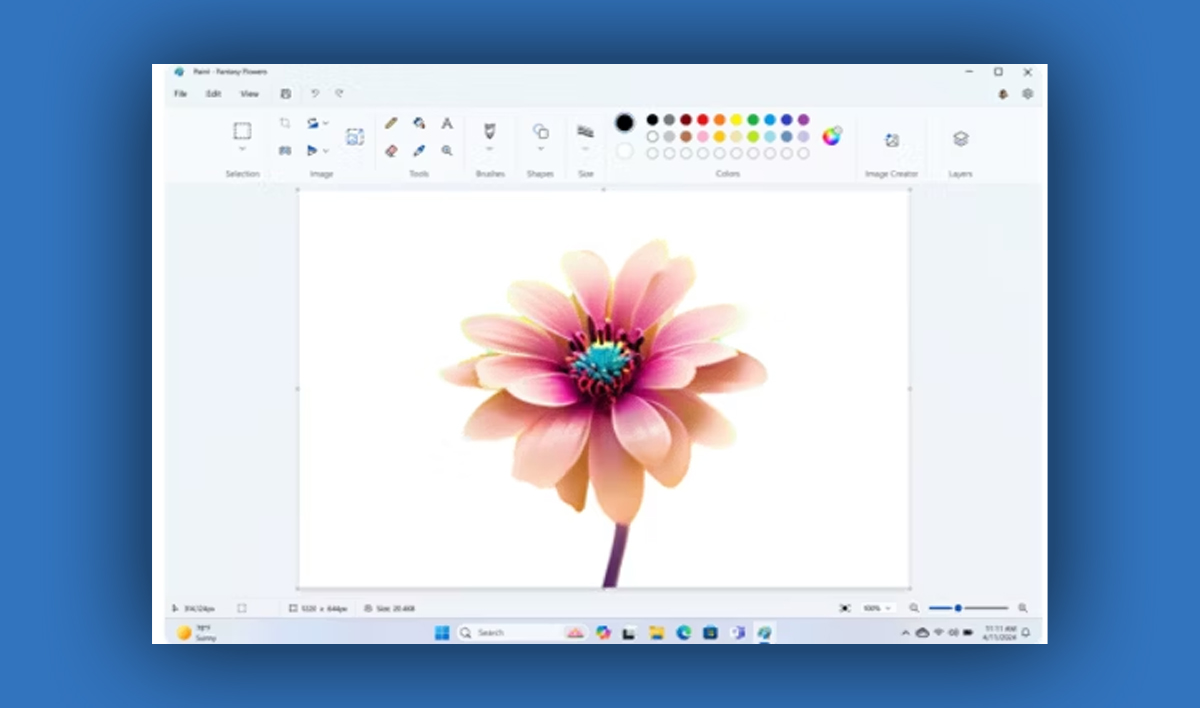Open the Rotate options dropdown
This screenshot has height=708, width=1200.
tap(325, 123)
